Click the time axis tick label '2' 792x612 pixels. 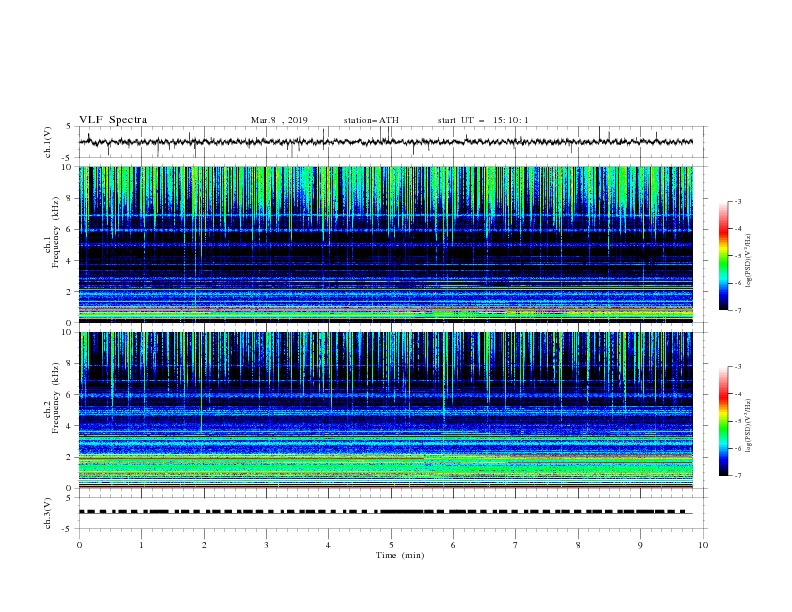(x=204, y=545)
